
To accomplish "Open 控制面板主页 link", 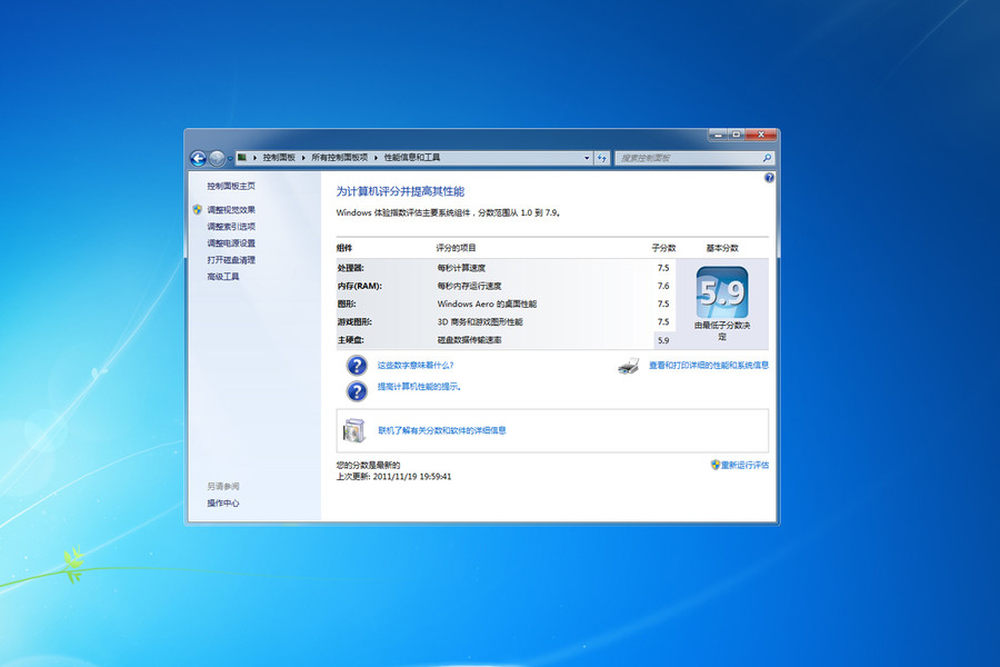I will (x=231, y=186).
